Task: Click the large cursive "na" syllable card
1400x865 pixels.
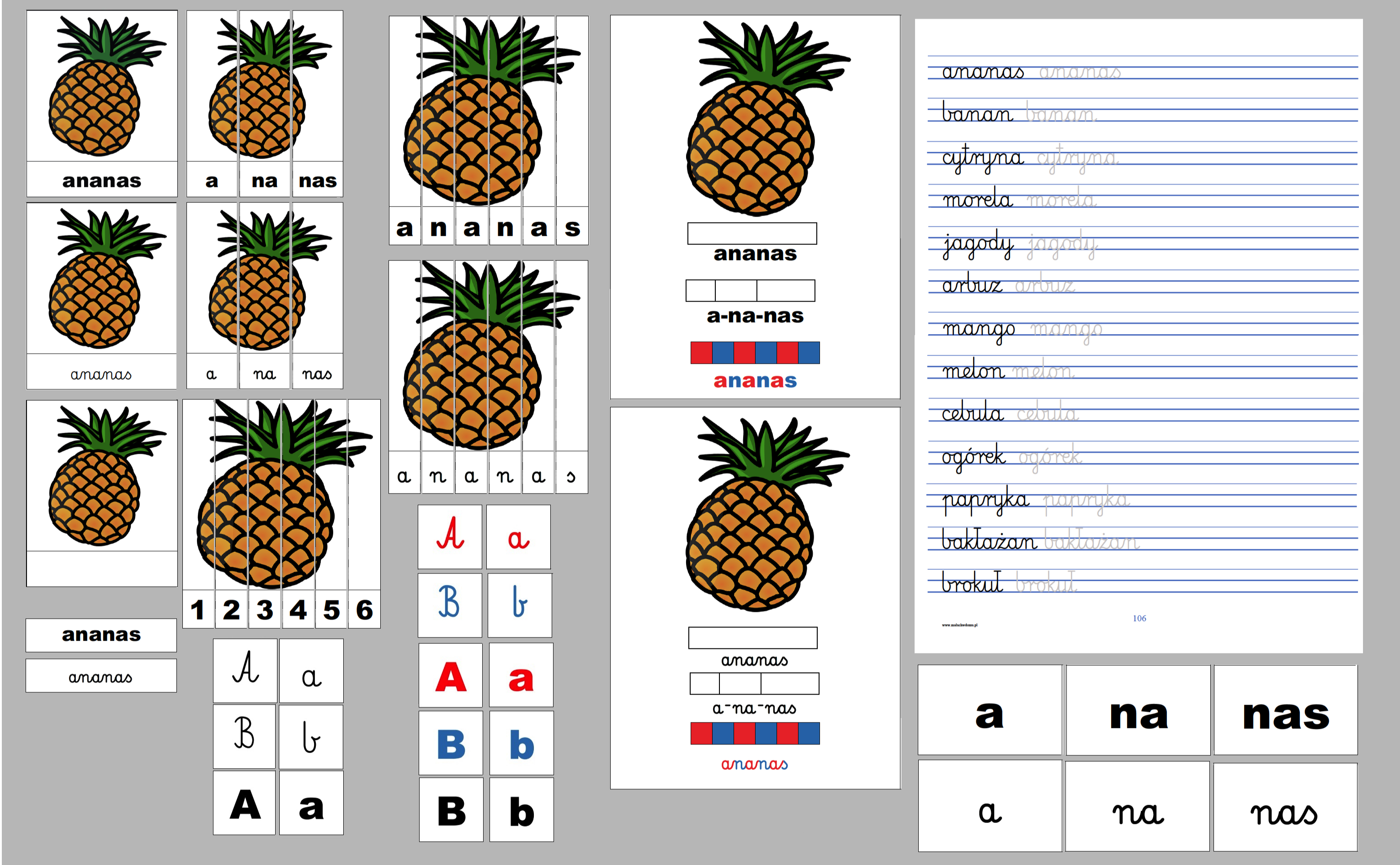Action: [1137, 807]
